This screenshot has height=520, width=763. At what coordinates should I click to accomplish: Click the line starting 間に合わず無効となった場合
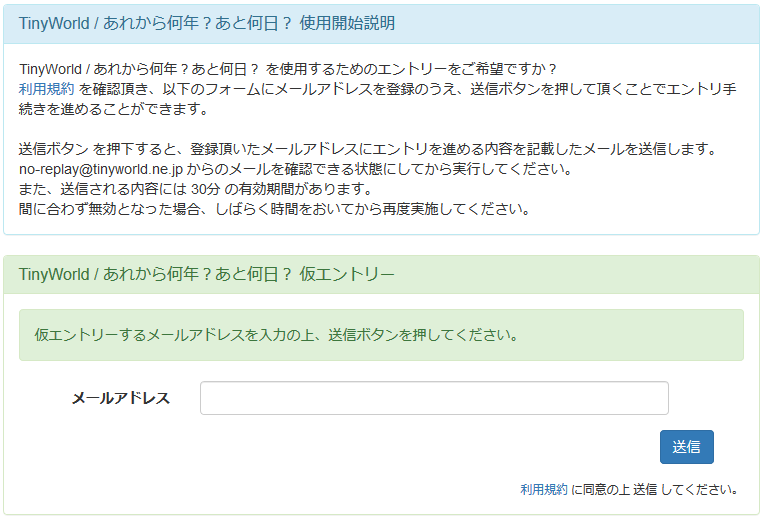click(x=274, y=209)
